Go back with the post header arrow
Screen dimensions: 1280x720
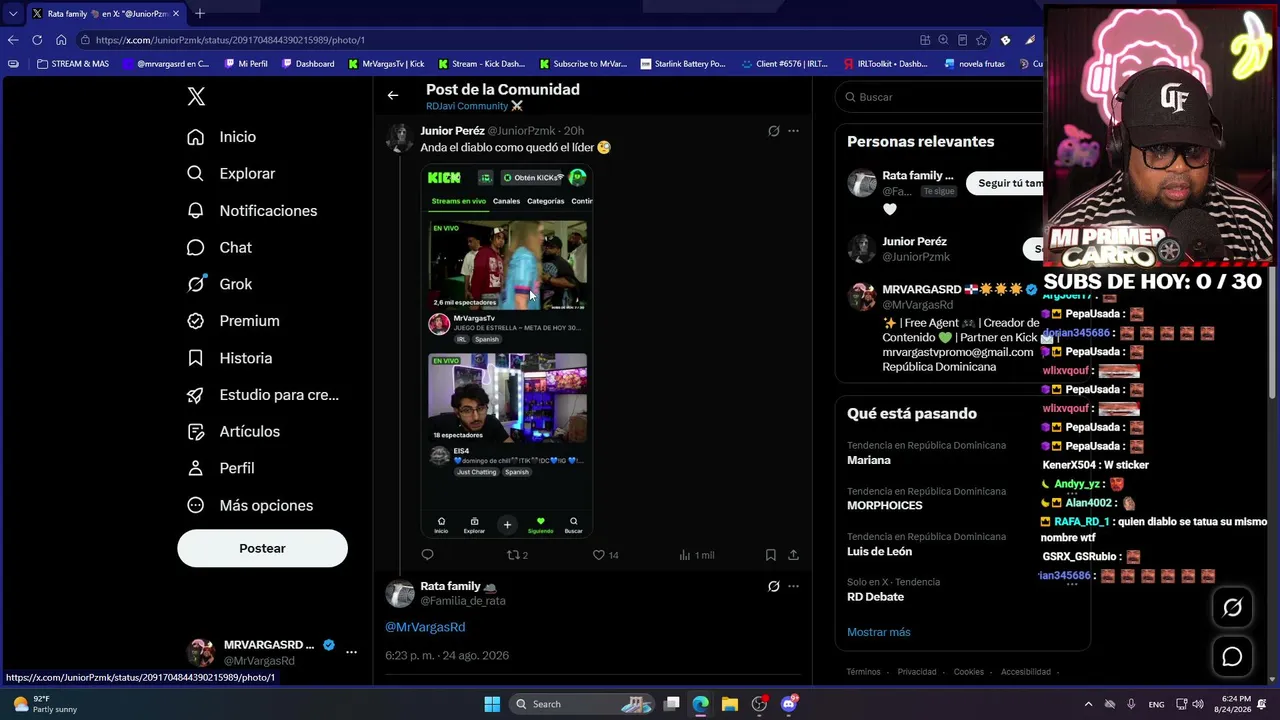click(x=393, y=96)
